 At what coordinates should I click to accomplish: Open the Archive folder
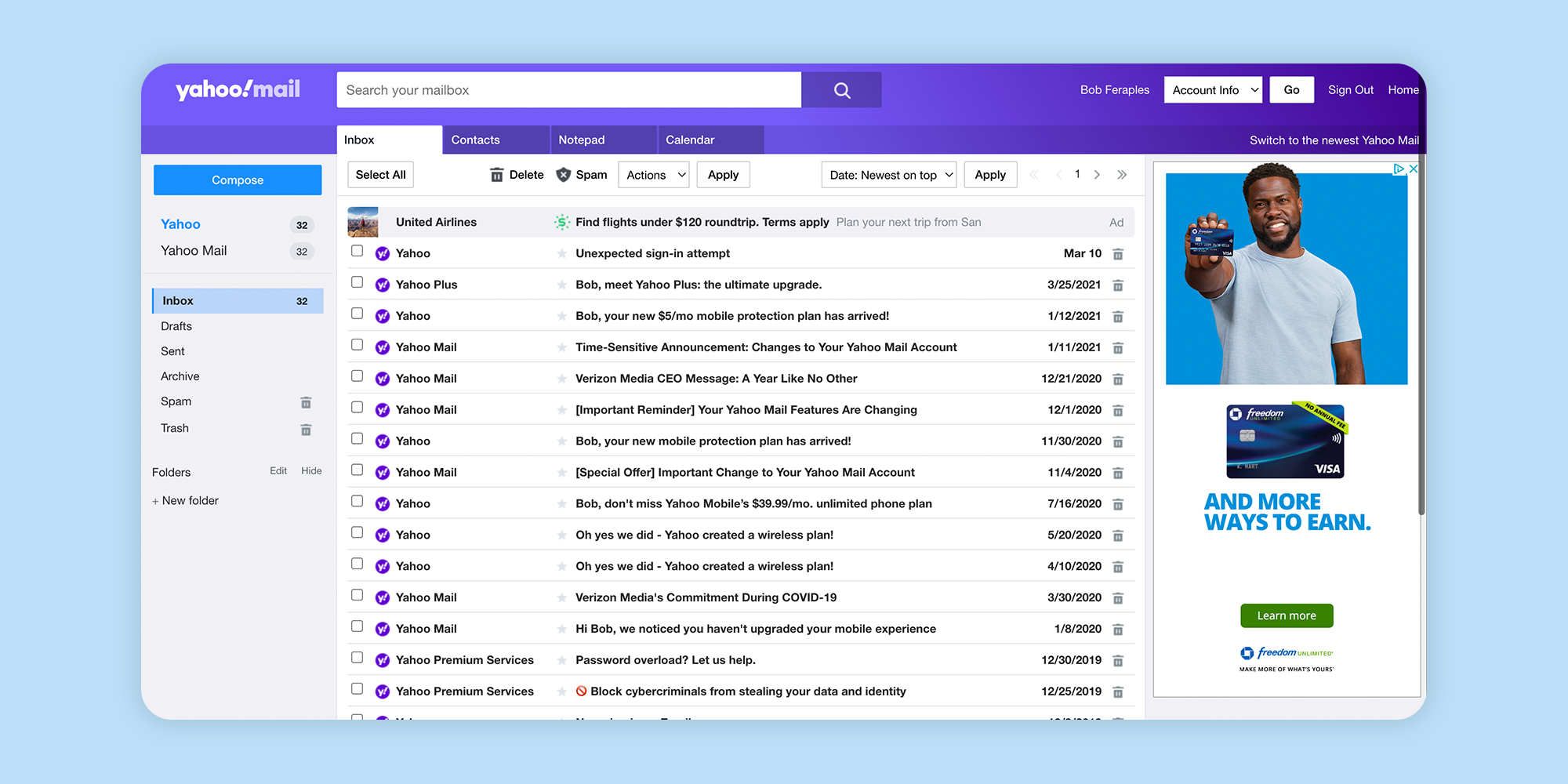pyautogui.click(x=180, y=376)
